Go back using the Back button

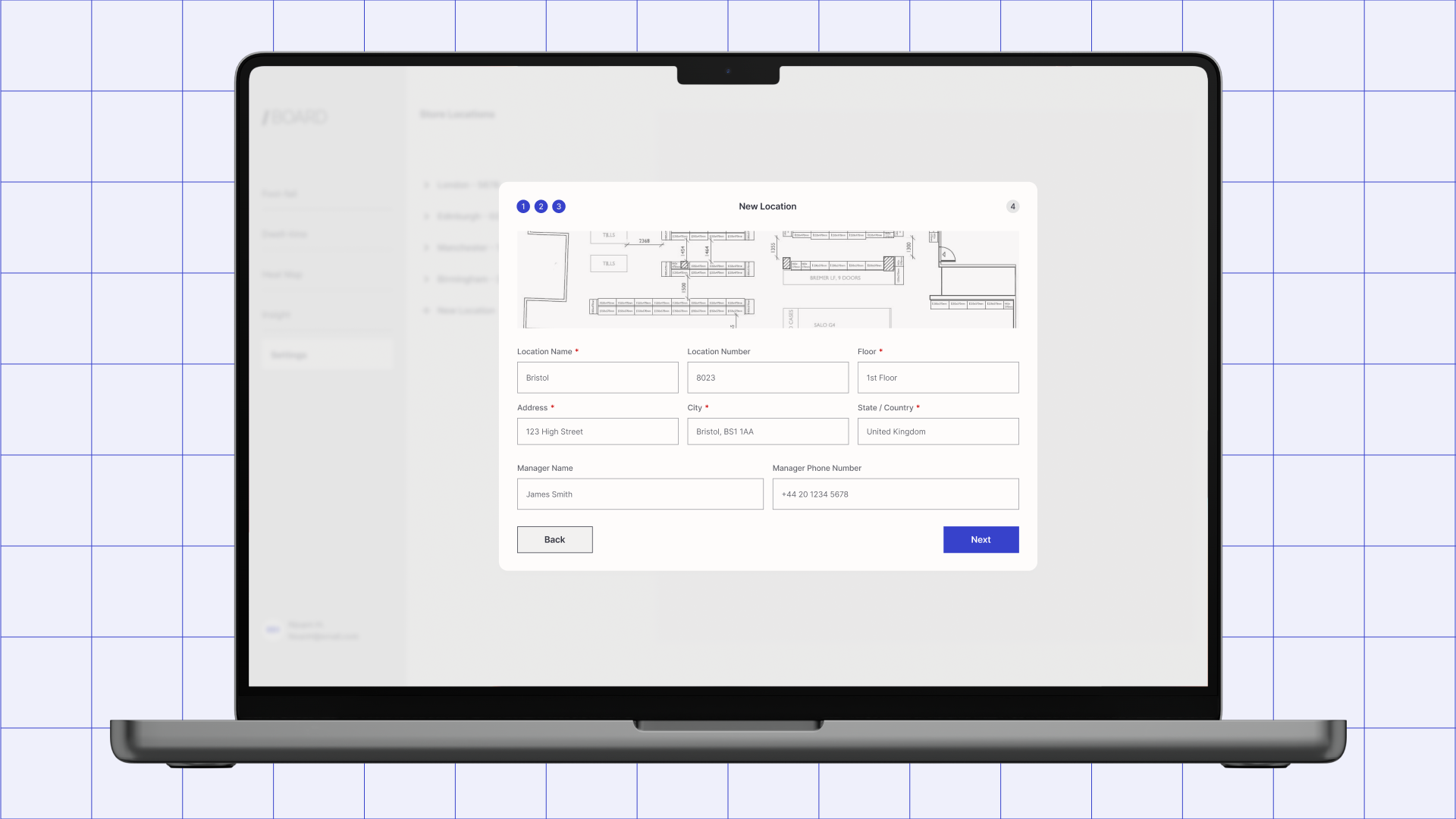point(555,539)
